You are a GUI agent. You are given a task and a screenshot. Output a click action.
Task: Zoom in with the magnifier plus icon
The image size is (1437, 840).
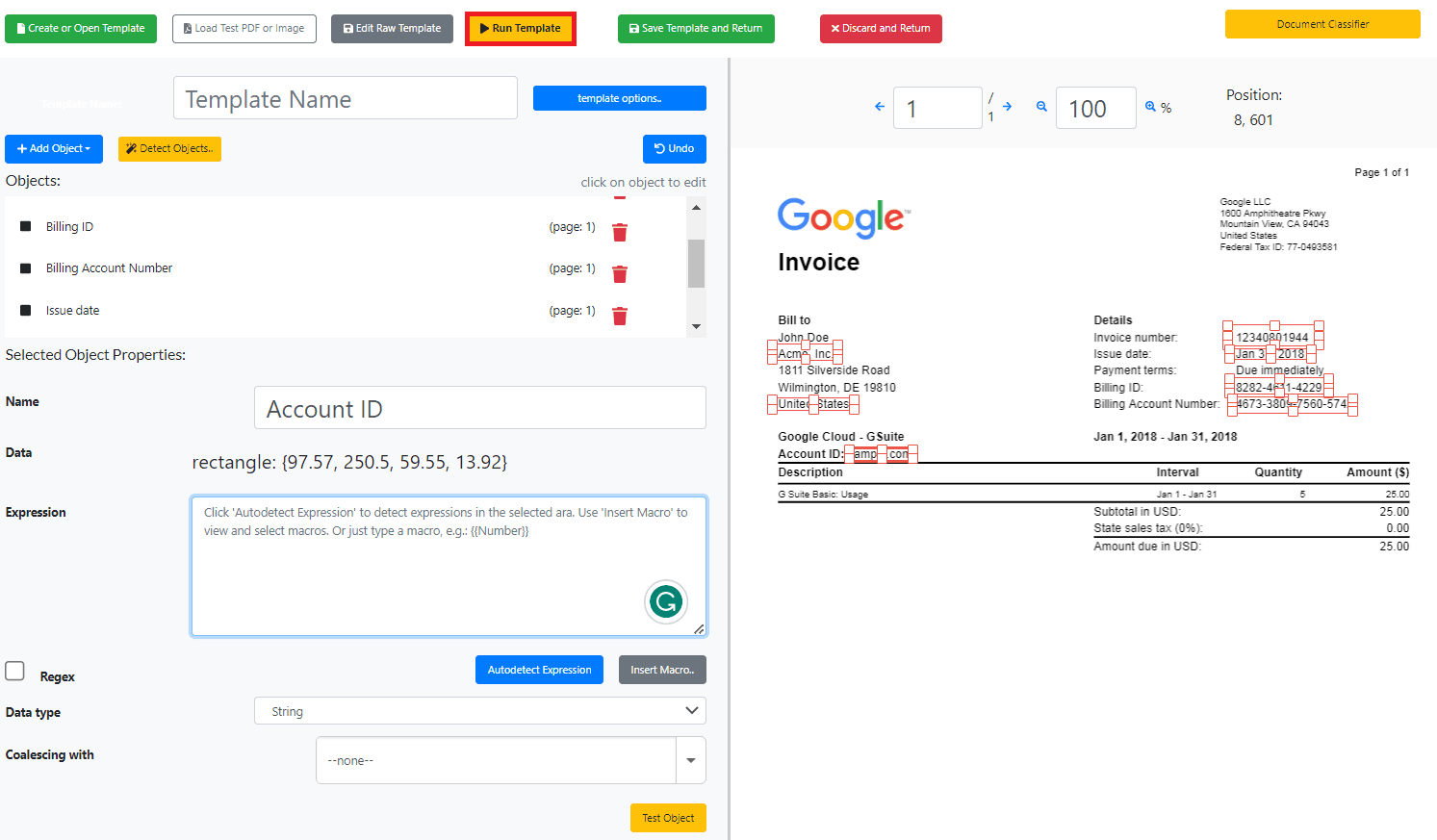click(1150, 107)
